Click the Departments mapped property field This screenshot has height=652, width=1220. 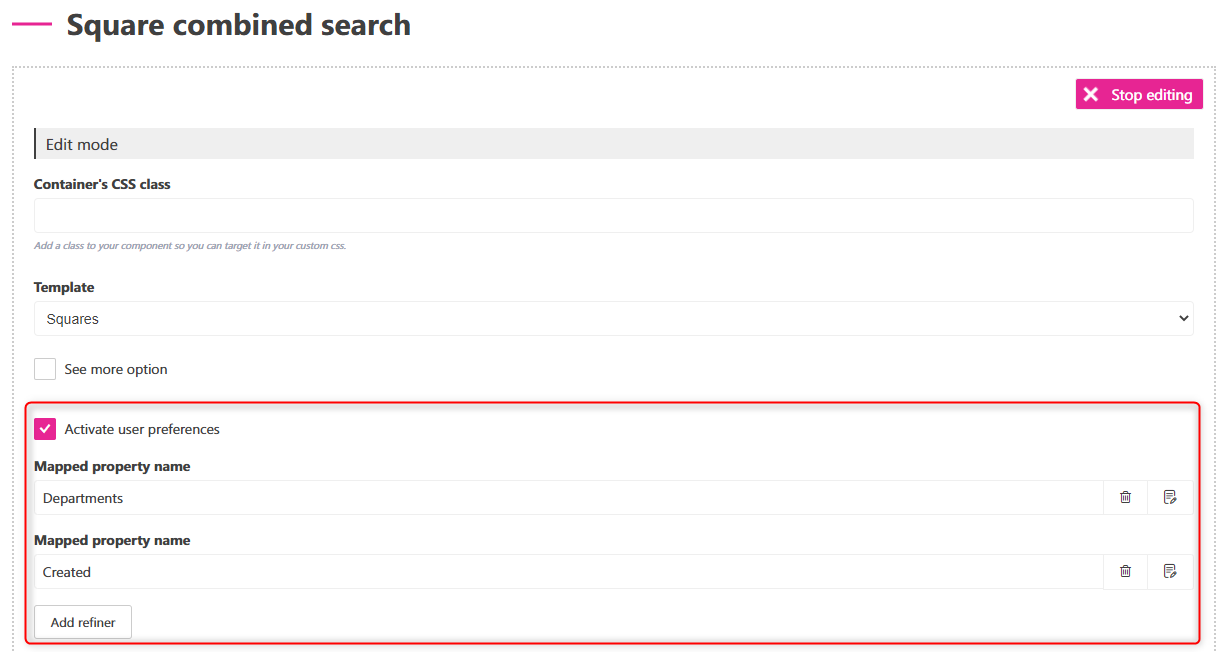(x=569, y=497)
